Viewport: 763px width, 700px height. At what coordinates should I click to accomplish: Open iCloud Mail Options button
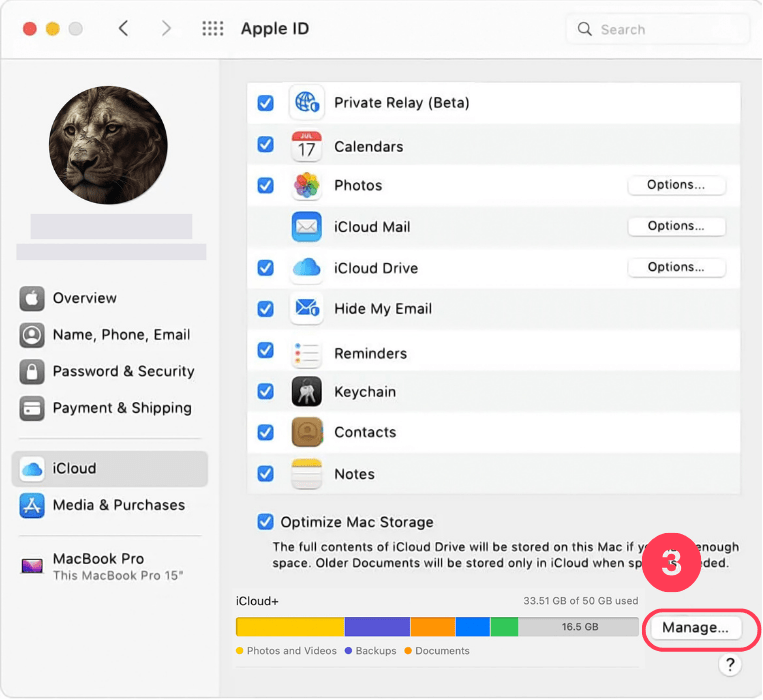point(676,226)
